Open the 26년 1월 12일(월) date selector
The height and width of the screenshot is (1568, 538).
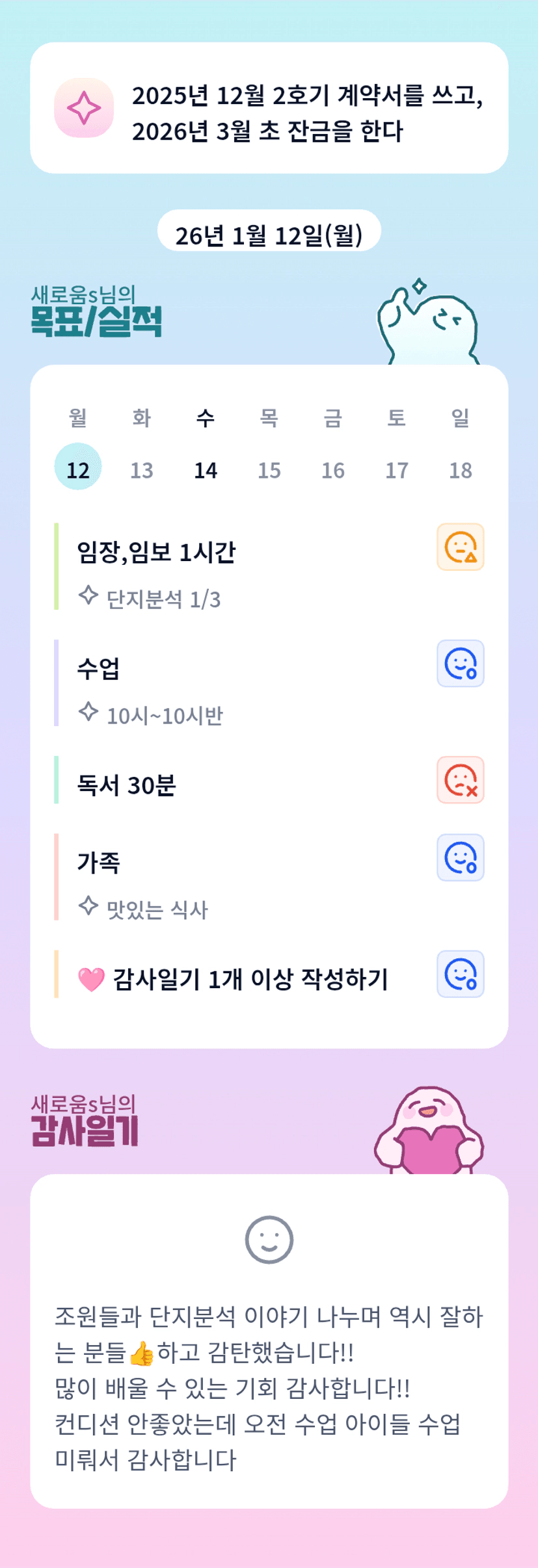point(269,234)
